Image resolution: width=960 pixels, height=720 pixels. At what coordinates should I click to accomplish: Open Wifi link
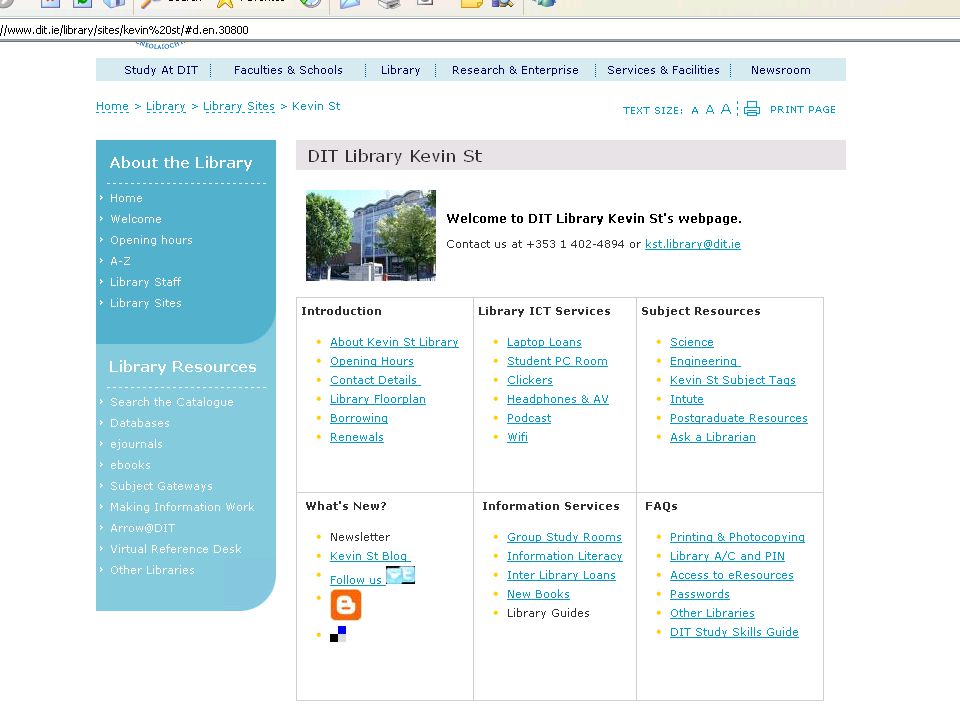click(517, 437)
